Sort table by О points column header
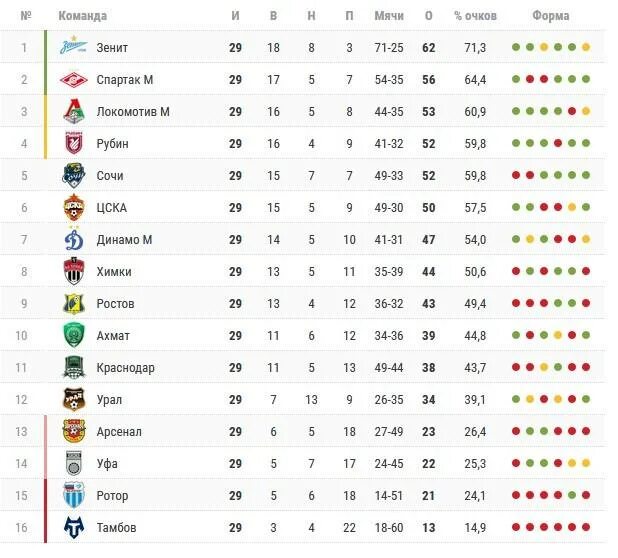 pos(428,16)
